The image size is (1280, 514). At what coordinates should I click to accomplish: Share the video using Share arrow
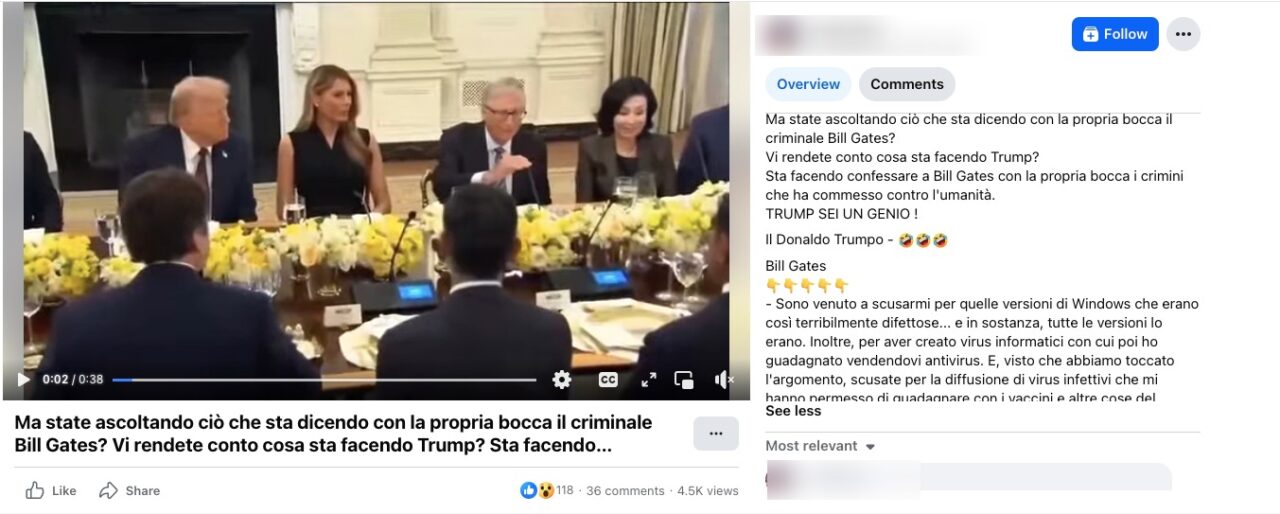tap(108, 490)
